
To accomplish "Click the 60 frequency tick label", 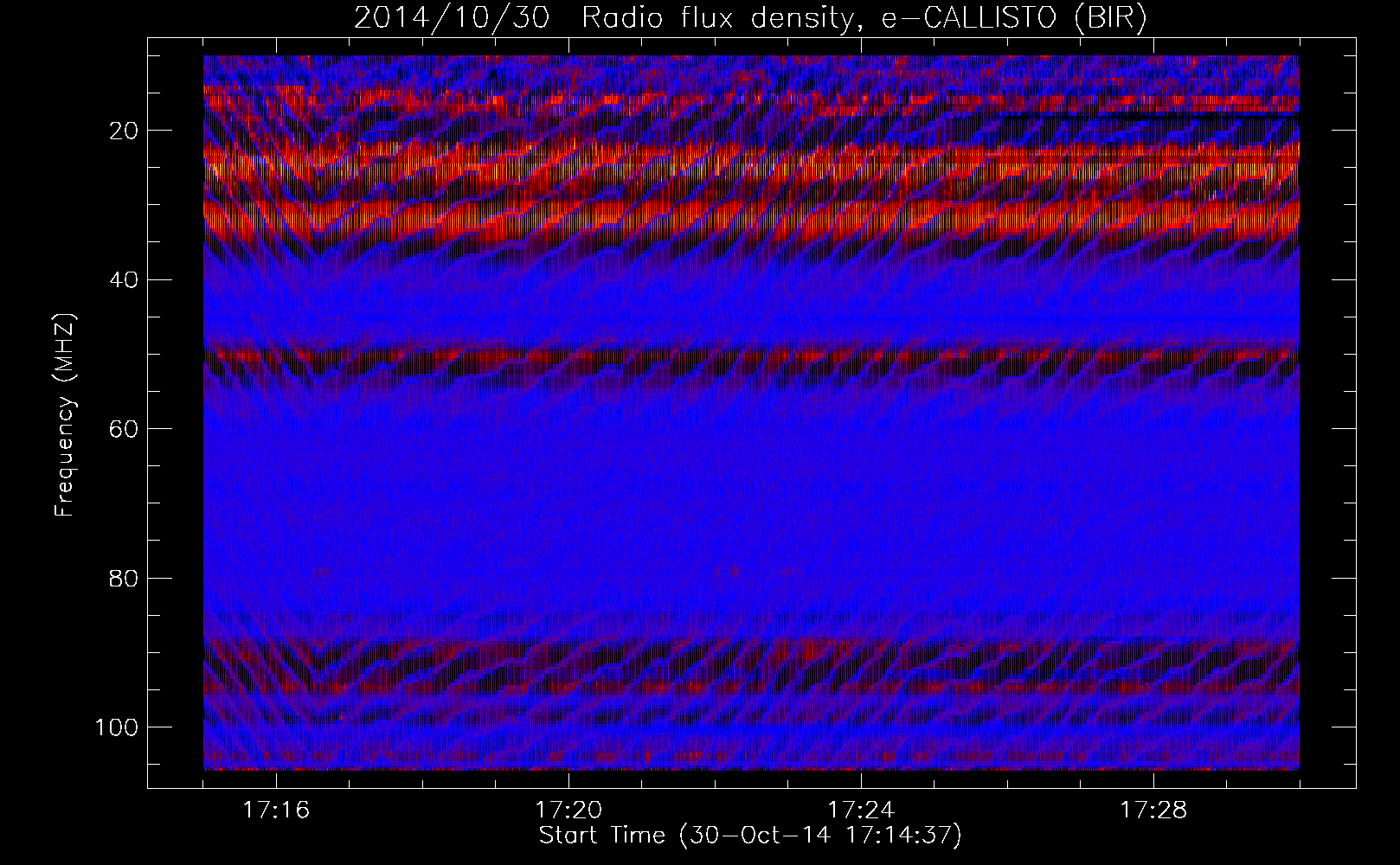I will click(124, 428).
